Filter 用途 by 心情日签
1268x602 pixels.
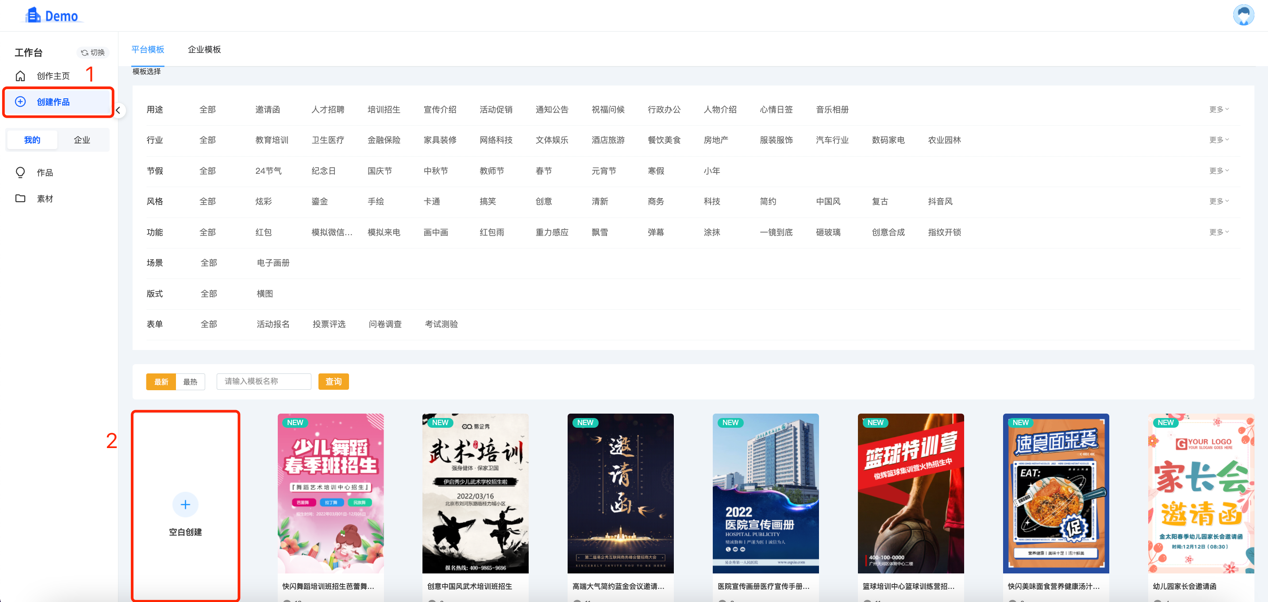click(x=776, y=110)
